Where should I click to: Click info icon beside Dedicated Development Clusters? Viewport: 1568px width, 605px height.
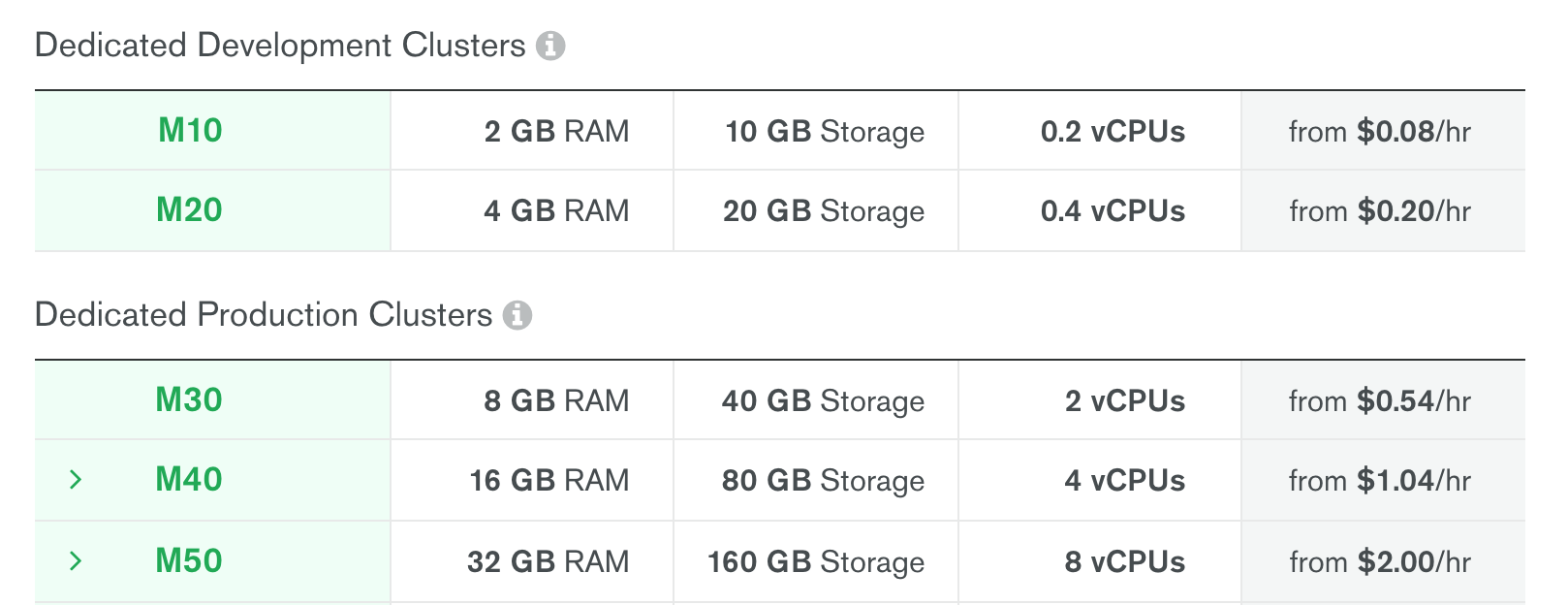(550, 46)
